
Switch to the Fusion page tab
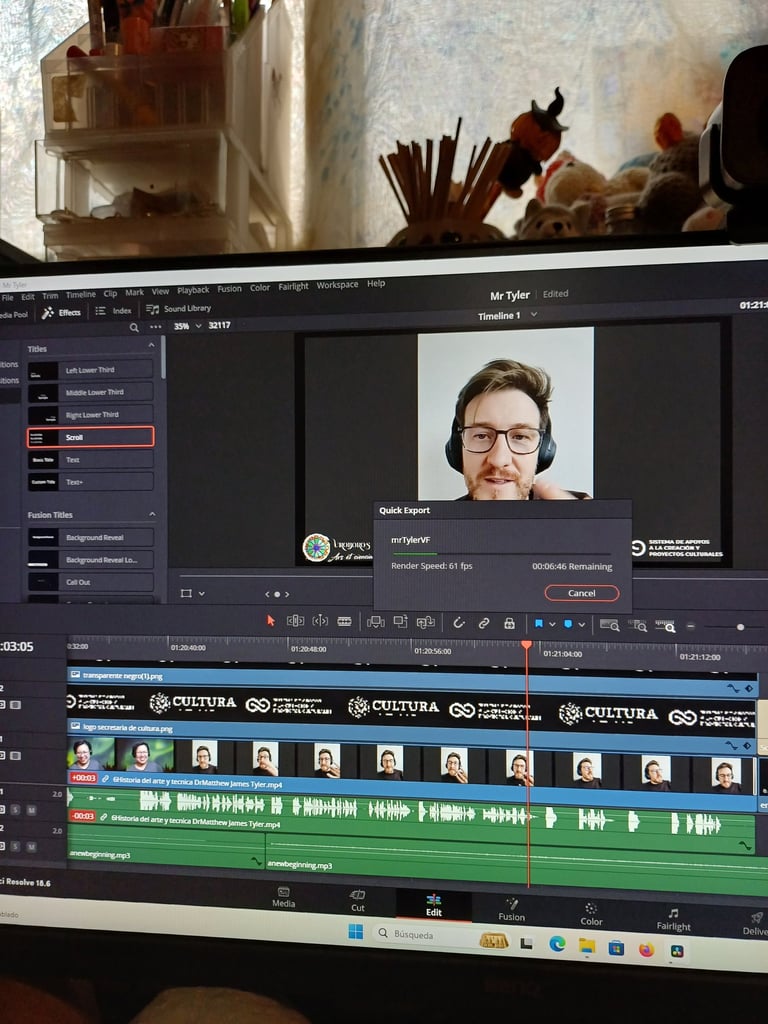511,910
